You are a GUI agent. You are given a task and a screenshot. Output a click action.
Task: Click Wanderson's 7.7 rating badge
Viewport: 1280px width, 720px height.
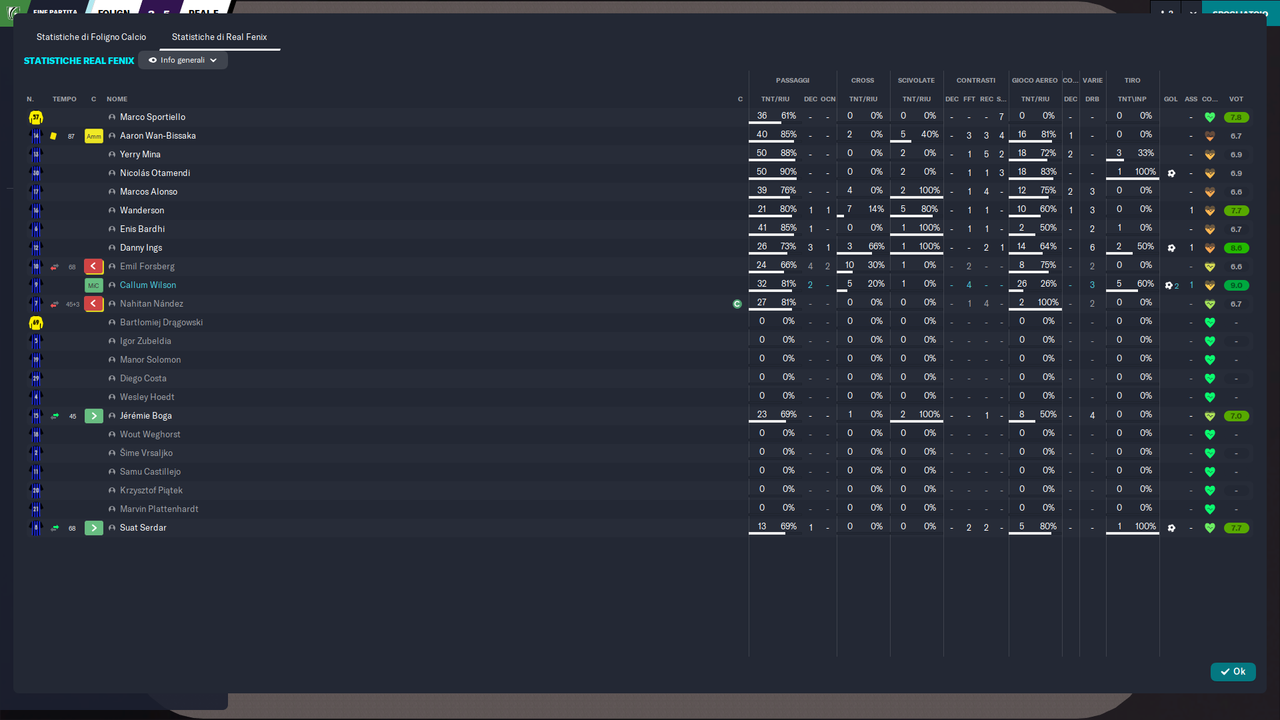coord(1236,211)
